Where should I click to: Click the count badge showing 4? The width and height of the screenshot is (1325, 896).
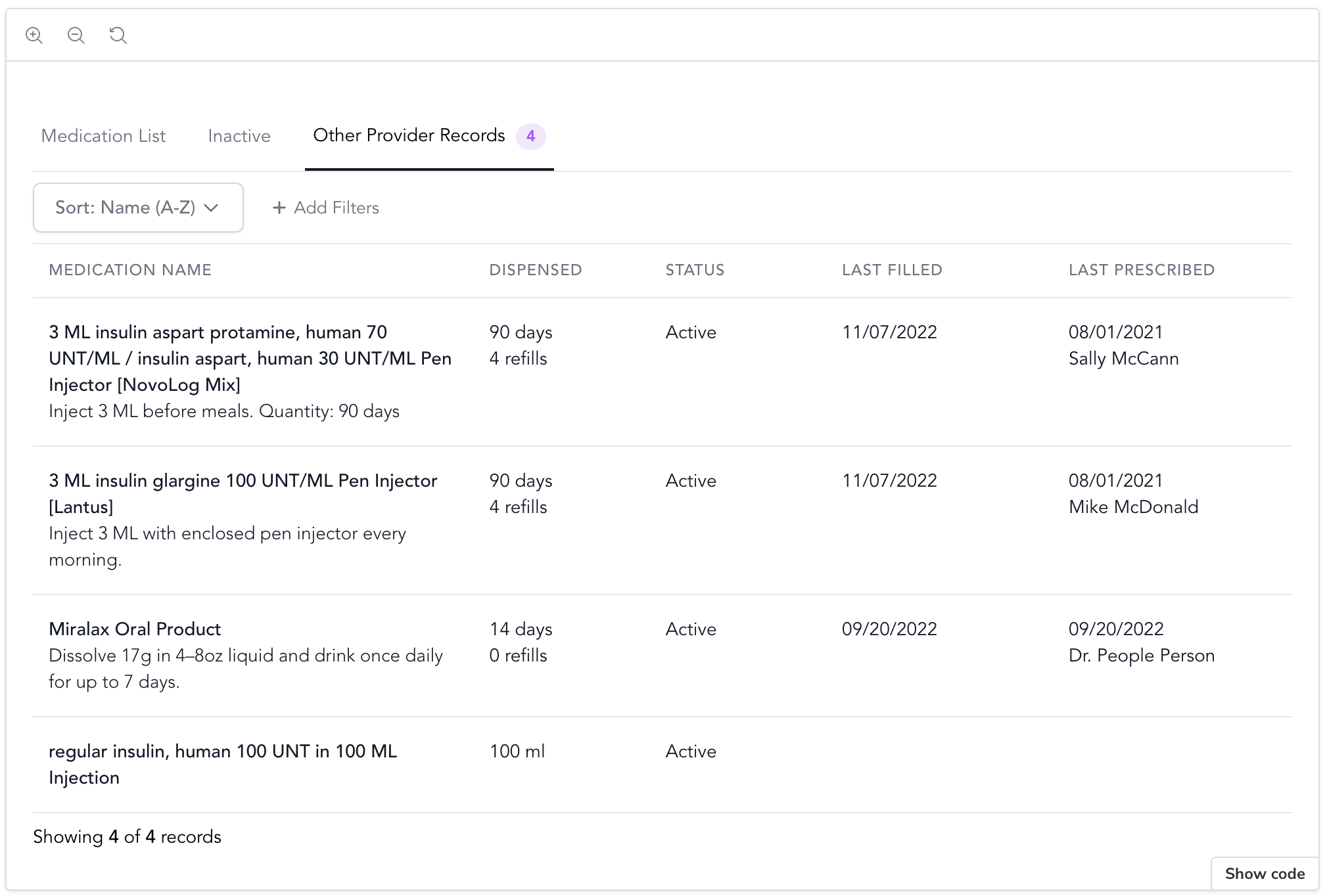(530, 136)
